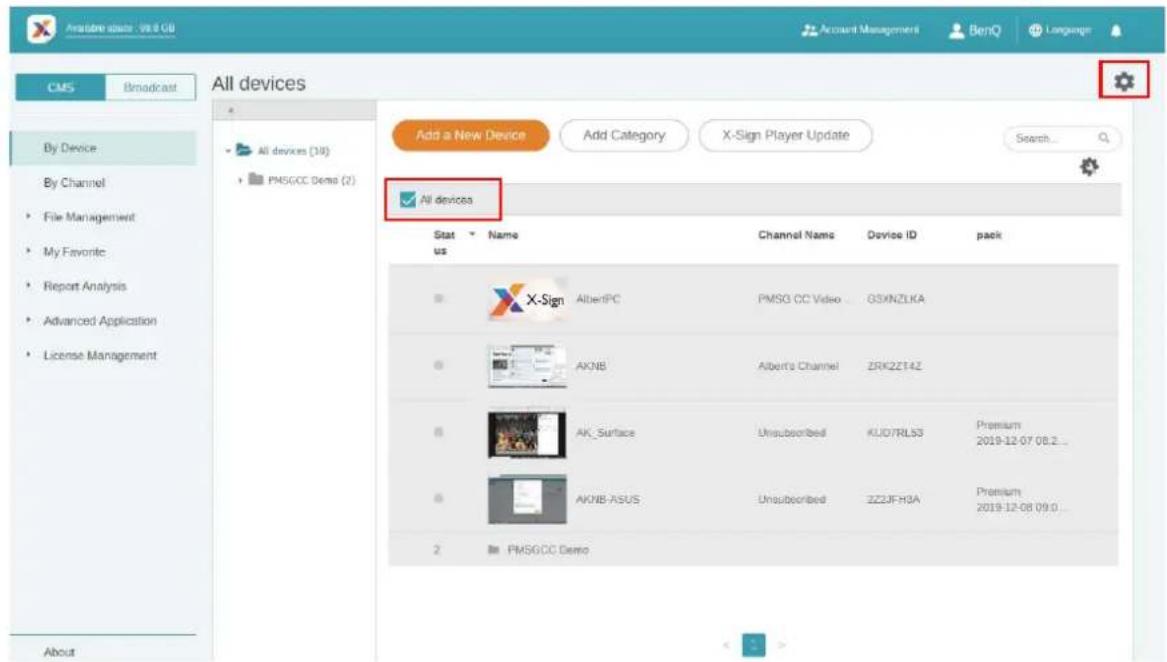Select All devices (10) folder in tree
The image size is (1167, 662).
click(x=283, y=150)
